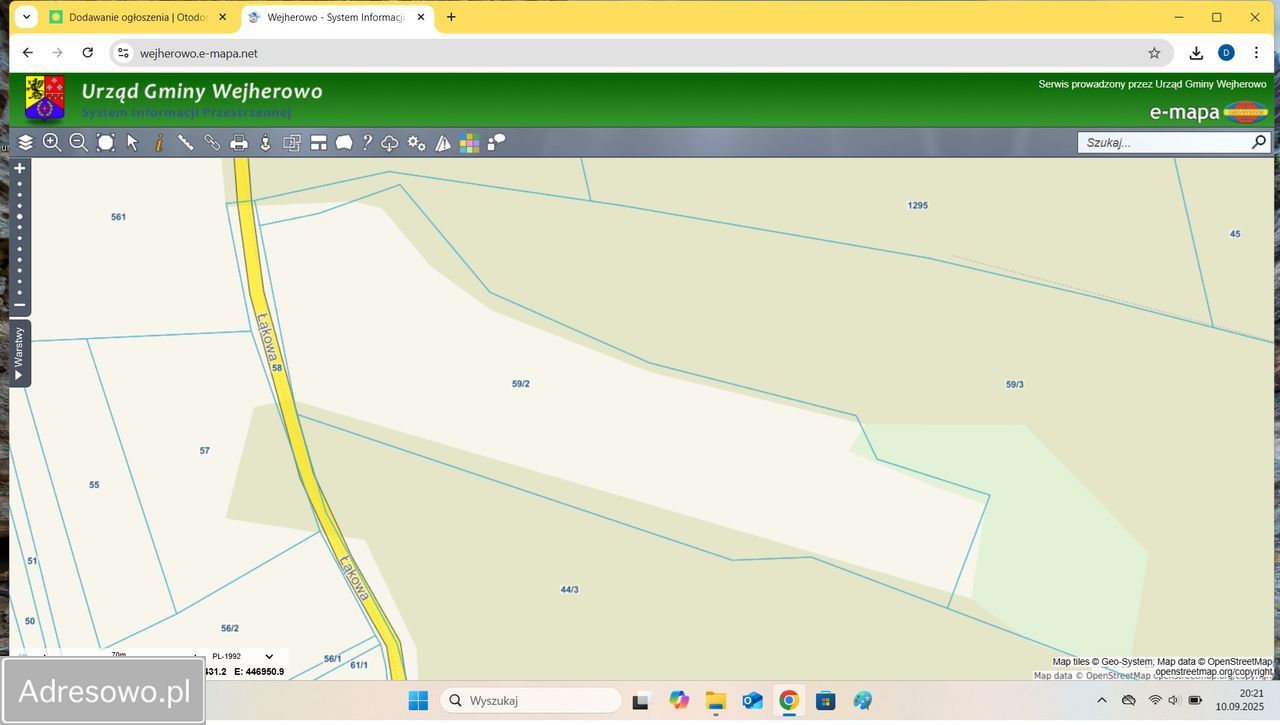Open the colored grid palette icon
Image resolution: width=1280 pixels, height=725 pixels.
coord(469,143)
